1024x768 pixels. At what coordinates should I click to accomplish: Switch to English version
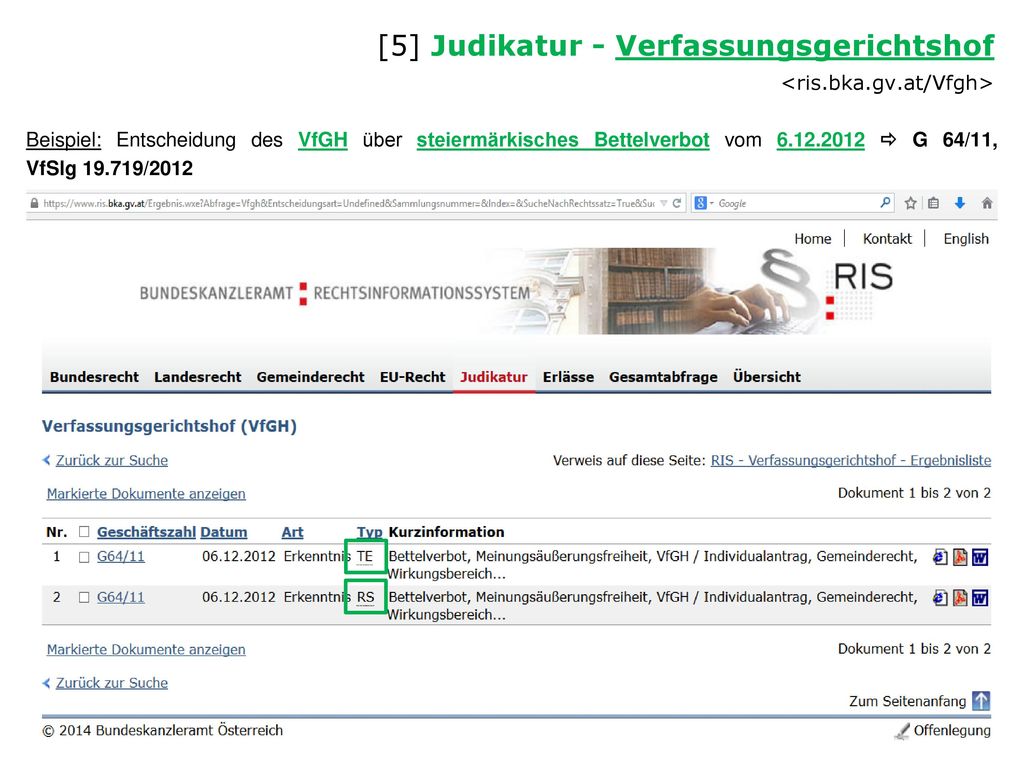coord(966,239)
